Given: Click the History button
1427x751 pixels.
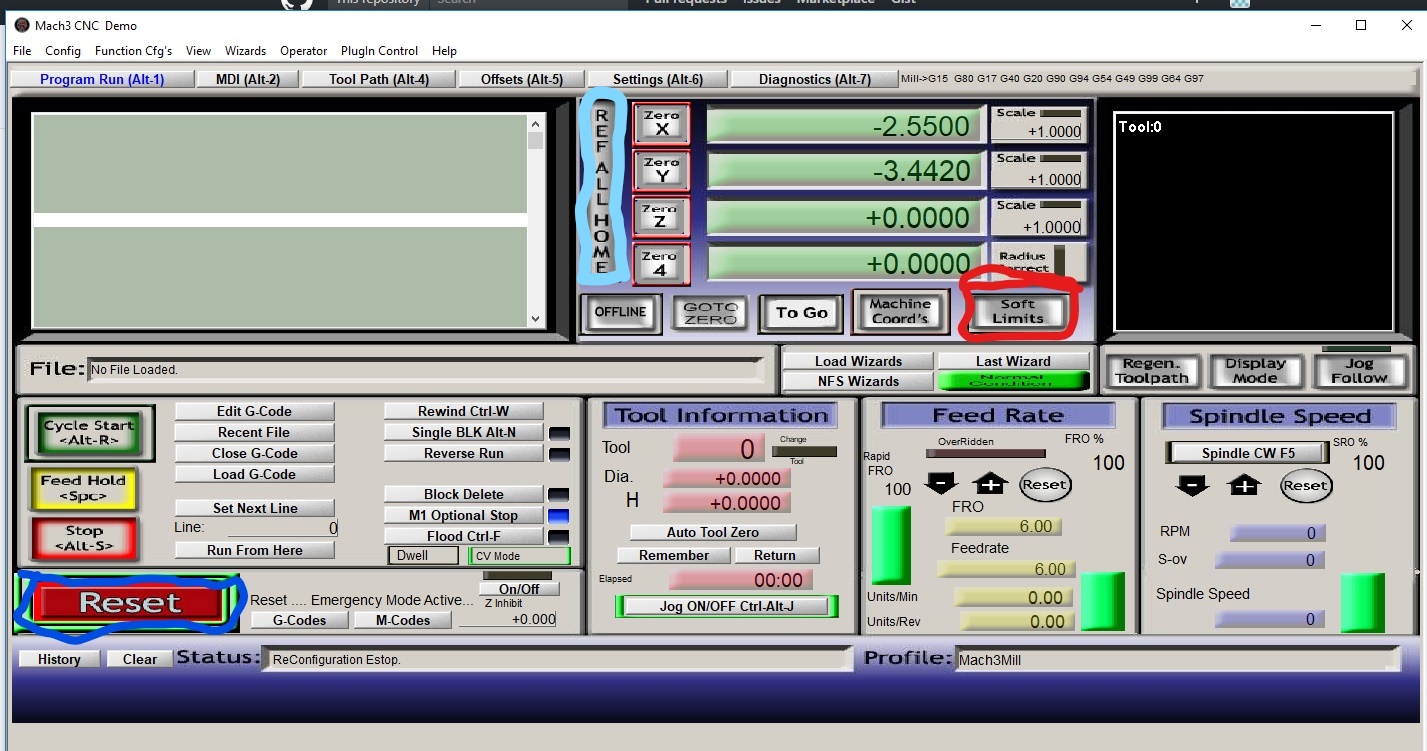Looking at the screenshot, I should 59,659.
